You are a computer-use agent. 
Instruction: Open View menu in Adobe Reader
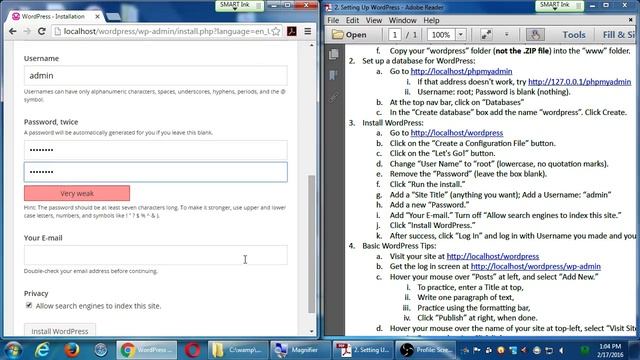point(373,20)
